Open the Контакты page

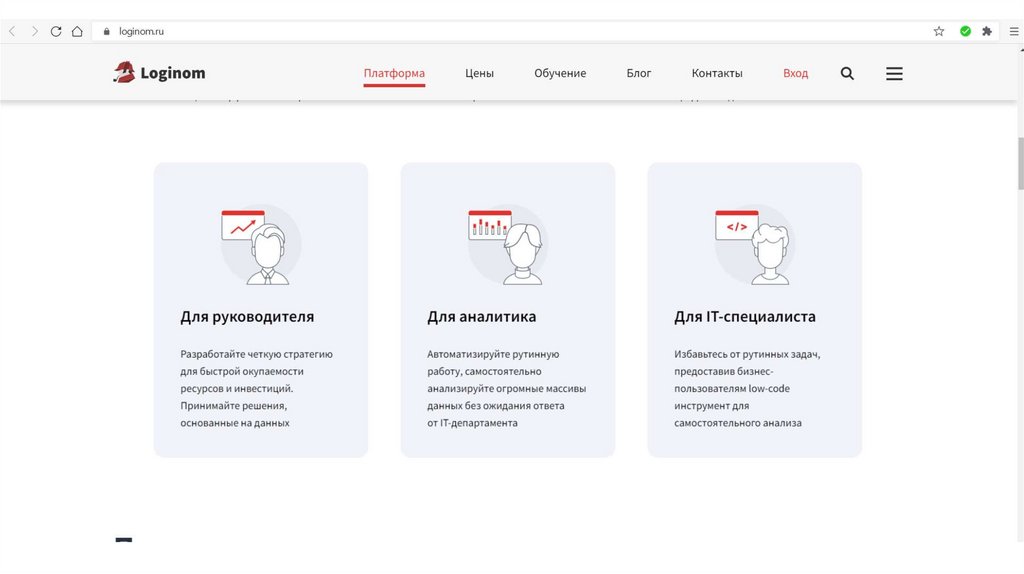tap(717, 73)
